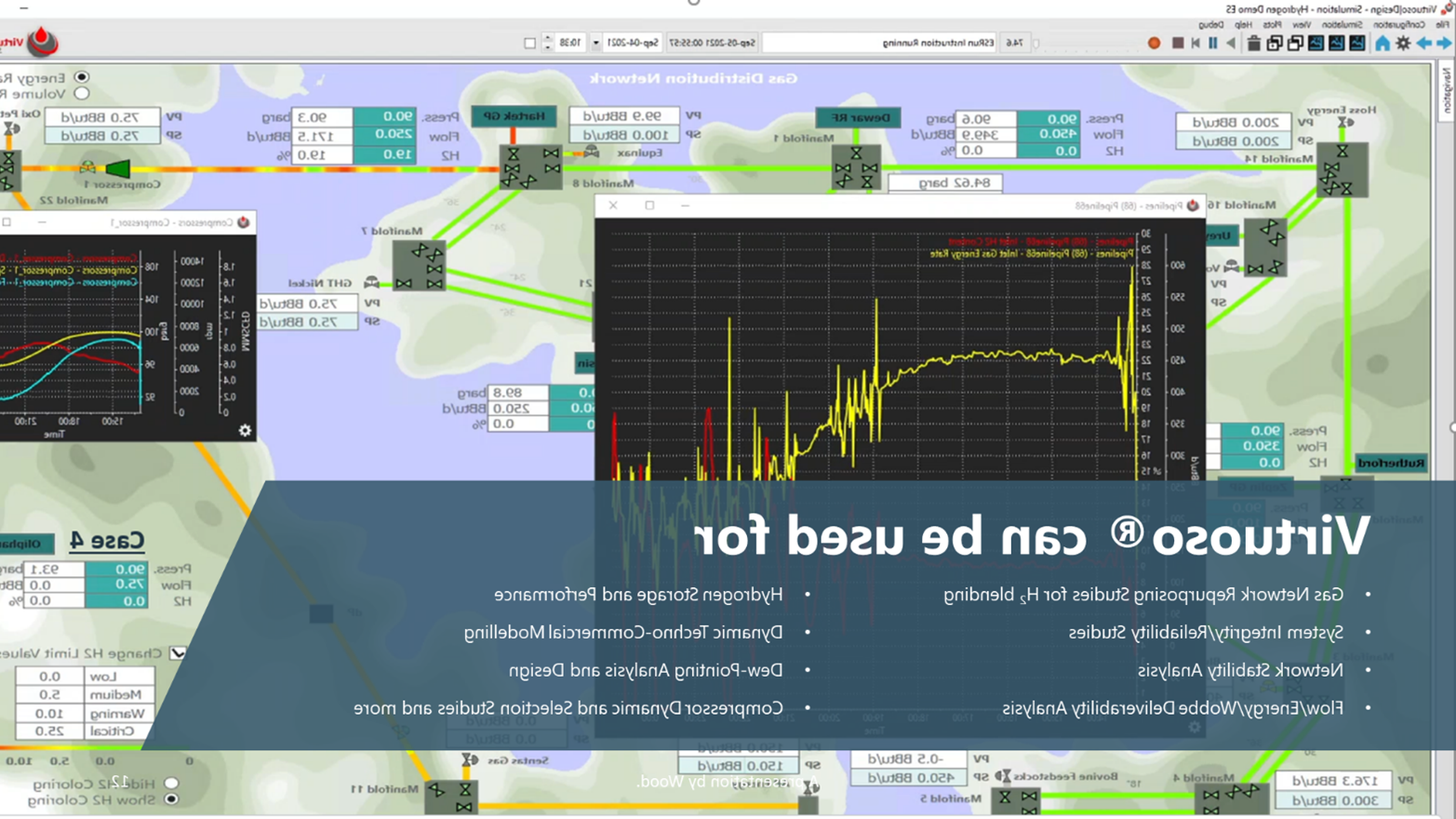This screenshot has height=819, width=1456.
Task: Click the GHT Nickel controller icon
Action: click(x=371, y=282)
